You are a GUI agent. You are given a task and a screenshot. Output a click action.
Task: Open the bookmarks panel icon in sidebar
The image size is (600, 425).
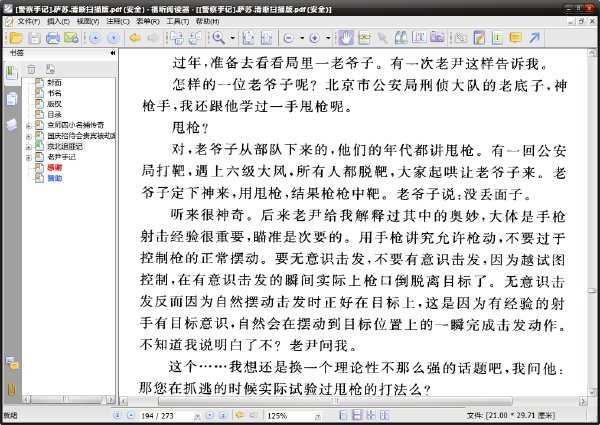coord(12,73)
